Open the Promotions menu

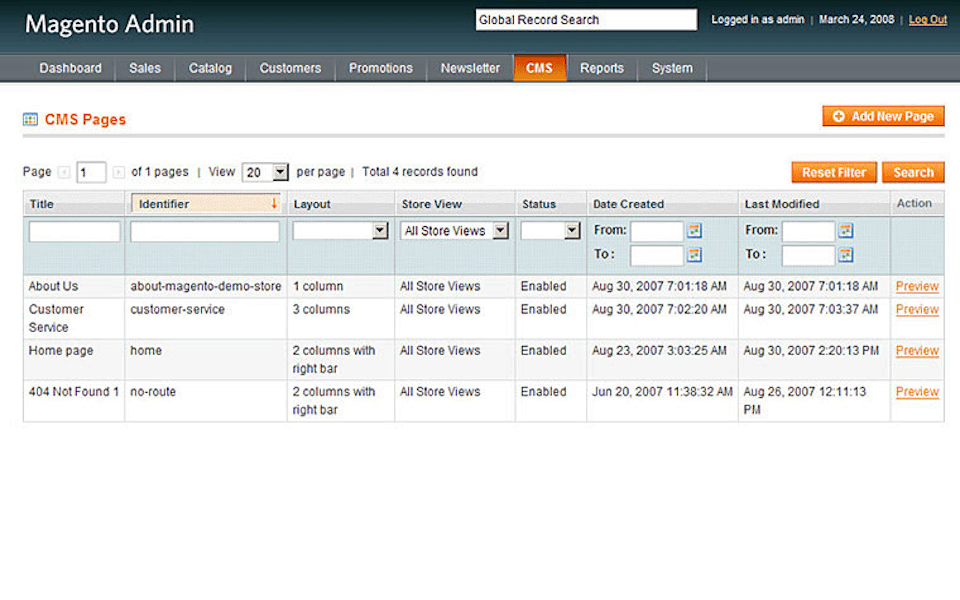tap(381, 68)
